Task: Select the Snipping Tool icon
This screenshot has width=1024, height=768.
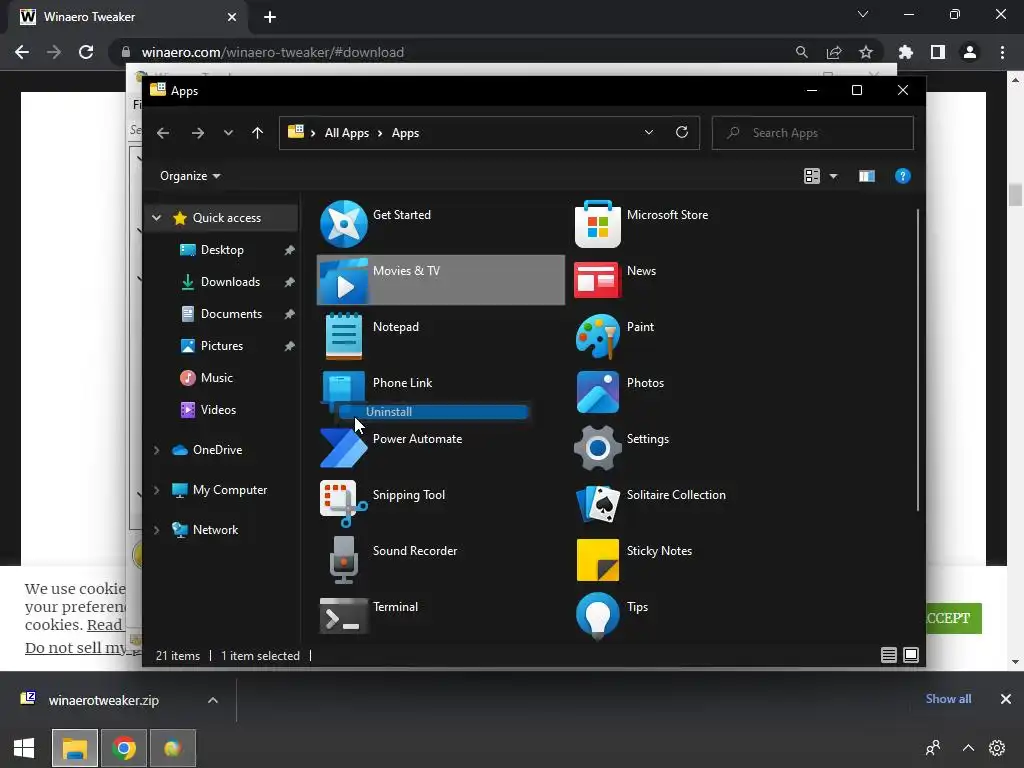Action: pos(344,504)
